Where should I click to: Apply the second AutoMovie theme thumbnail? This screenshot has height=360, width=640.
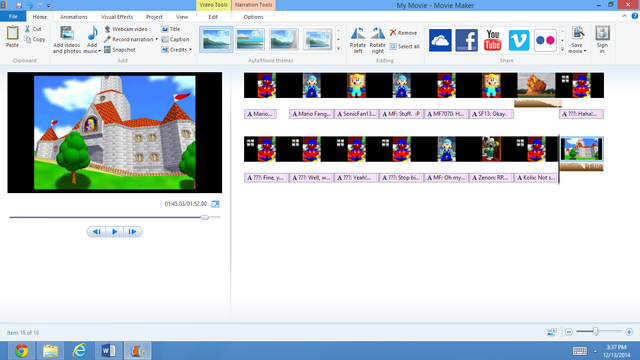pos(250,40)
